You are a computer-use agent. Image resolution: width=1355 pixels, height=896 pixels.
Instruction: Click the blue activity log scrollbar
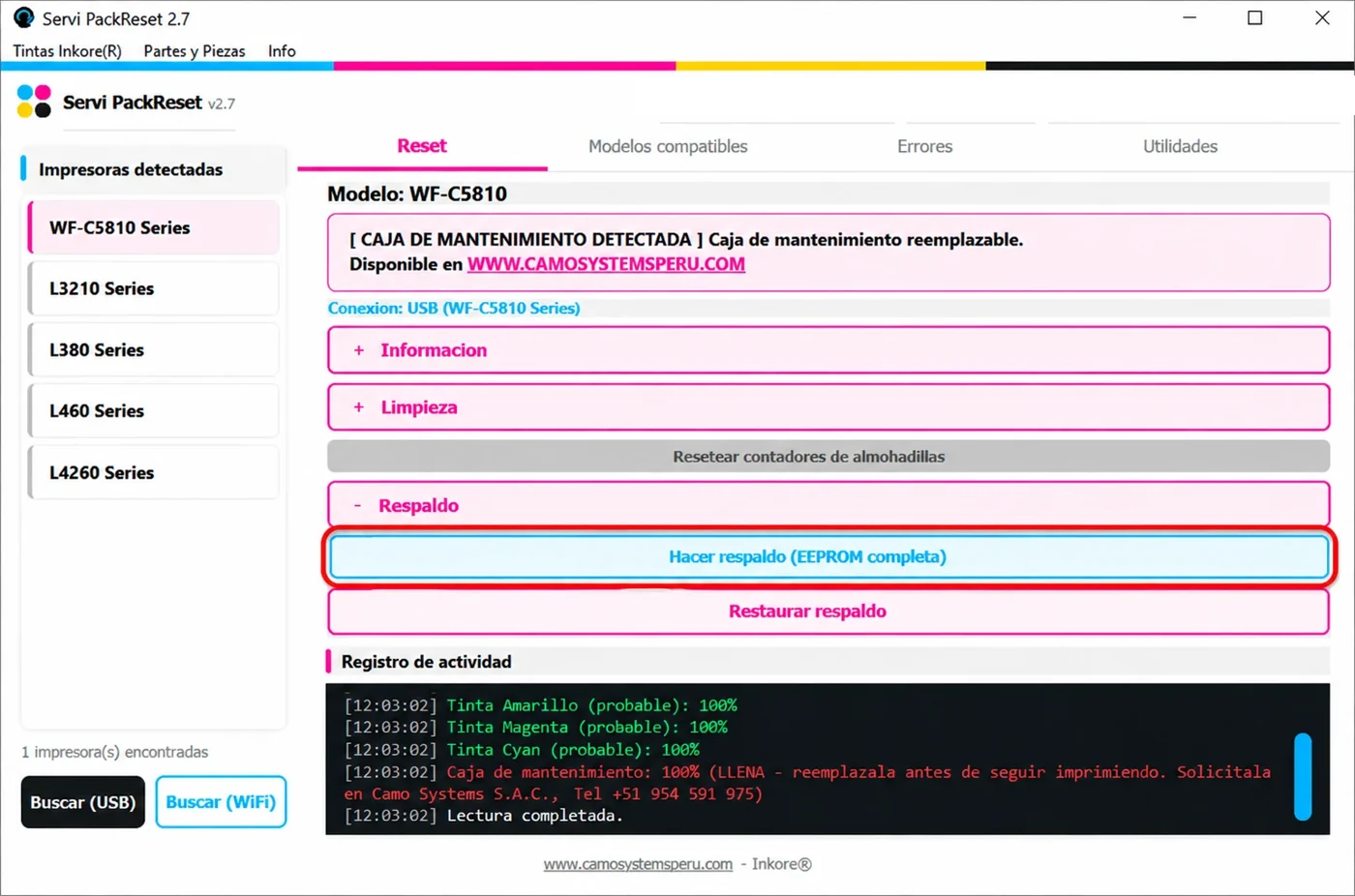click(x=1303, y=777)
